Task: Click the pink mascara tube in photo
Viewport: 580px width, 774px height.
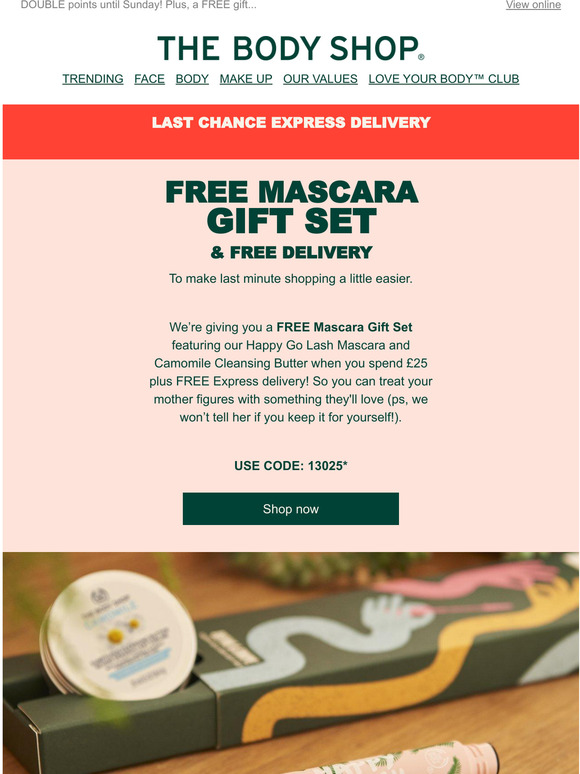Action: [x=395, y=760]
